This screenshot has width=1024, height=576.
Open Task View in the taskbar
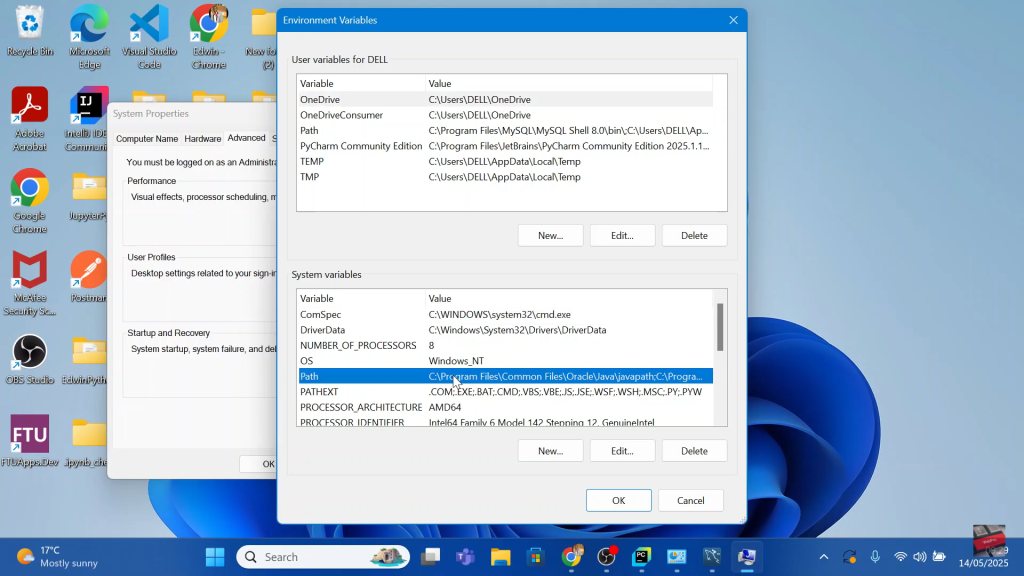[x=430, y=557]
